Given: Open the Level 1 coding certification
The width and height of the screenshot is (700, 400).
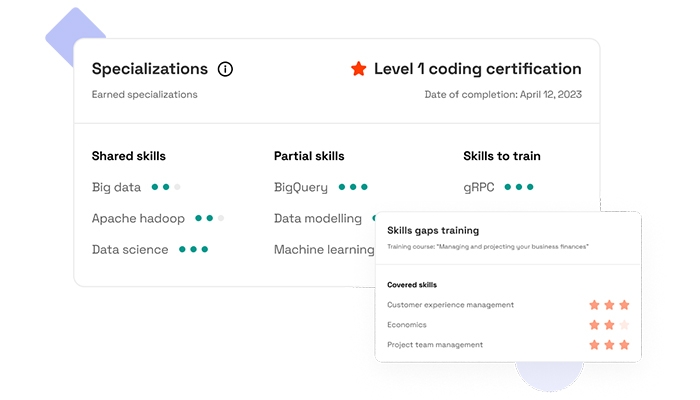Looking at the screenshot, I should point(477,69).
